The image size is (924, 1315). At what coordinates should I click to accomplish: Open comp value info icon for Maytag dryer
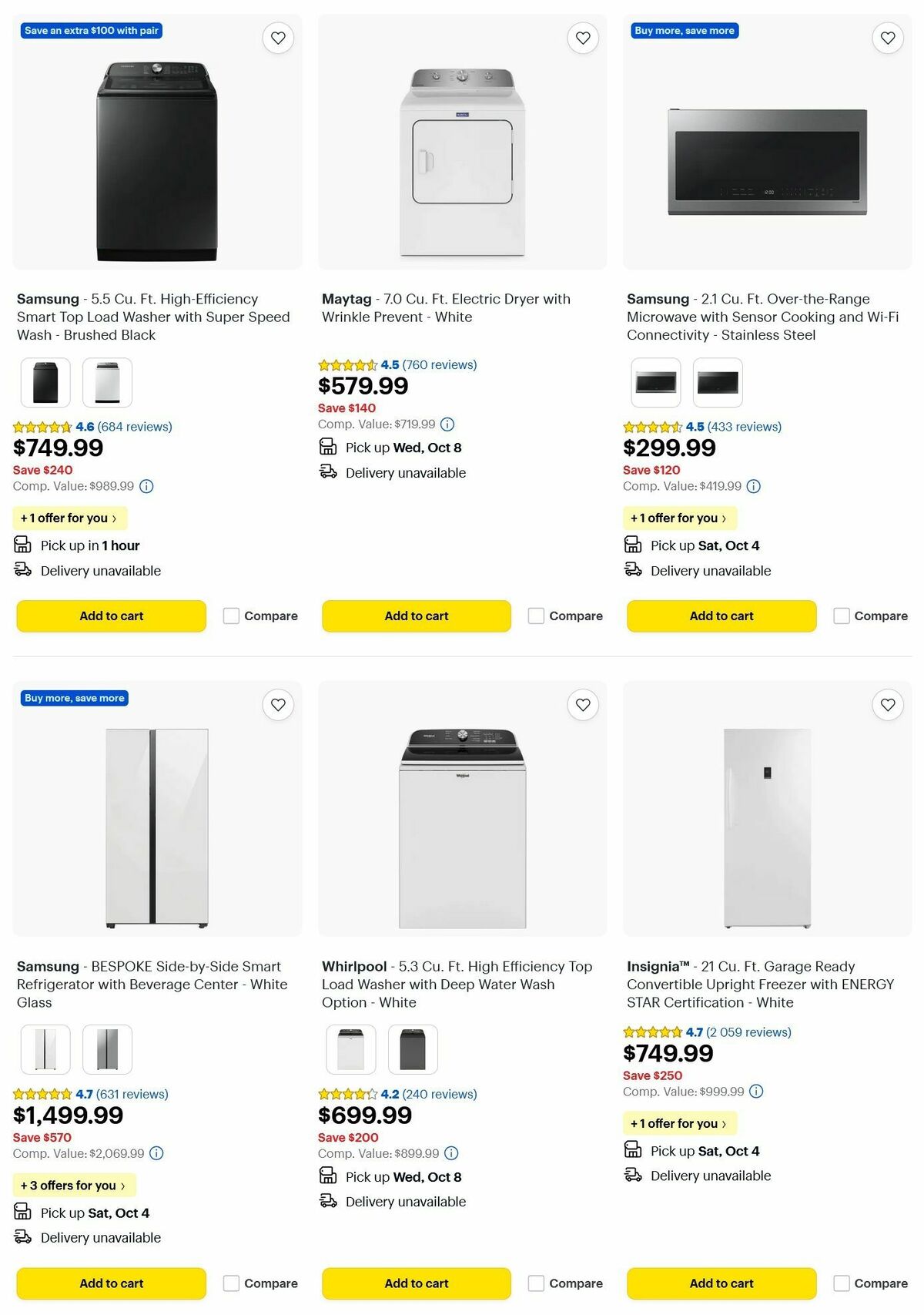447,424
